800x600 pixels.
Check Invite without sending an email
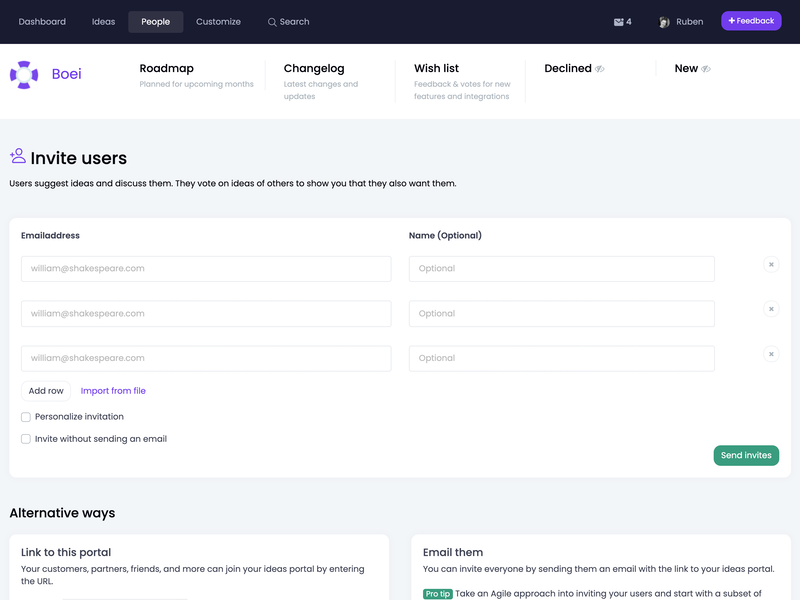[x=25, y=438]
